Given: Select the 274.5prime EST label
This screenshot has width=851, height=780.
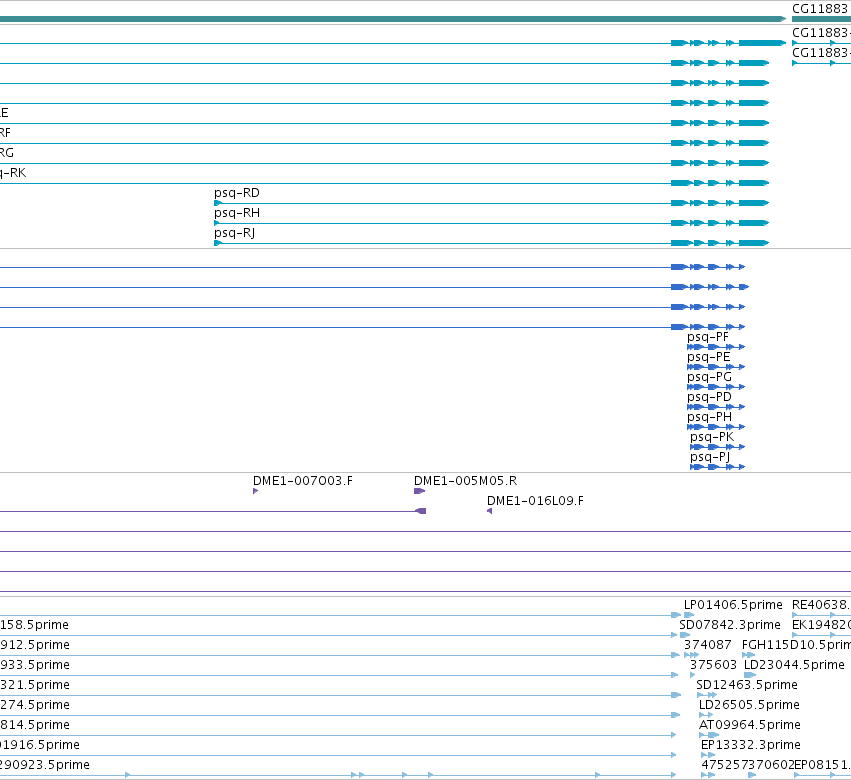Looking at the screenshot, I should tap(35, 705).
